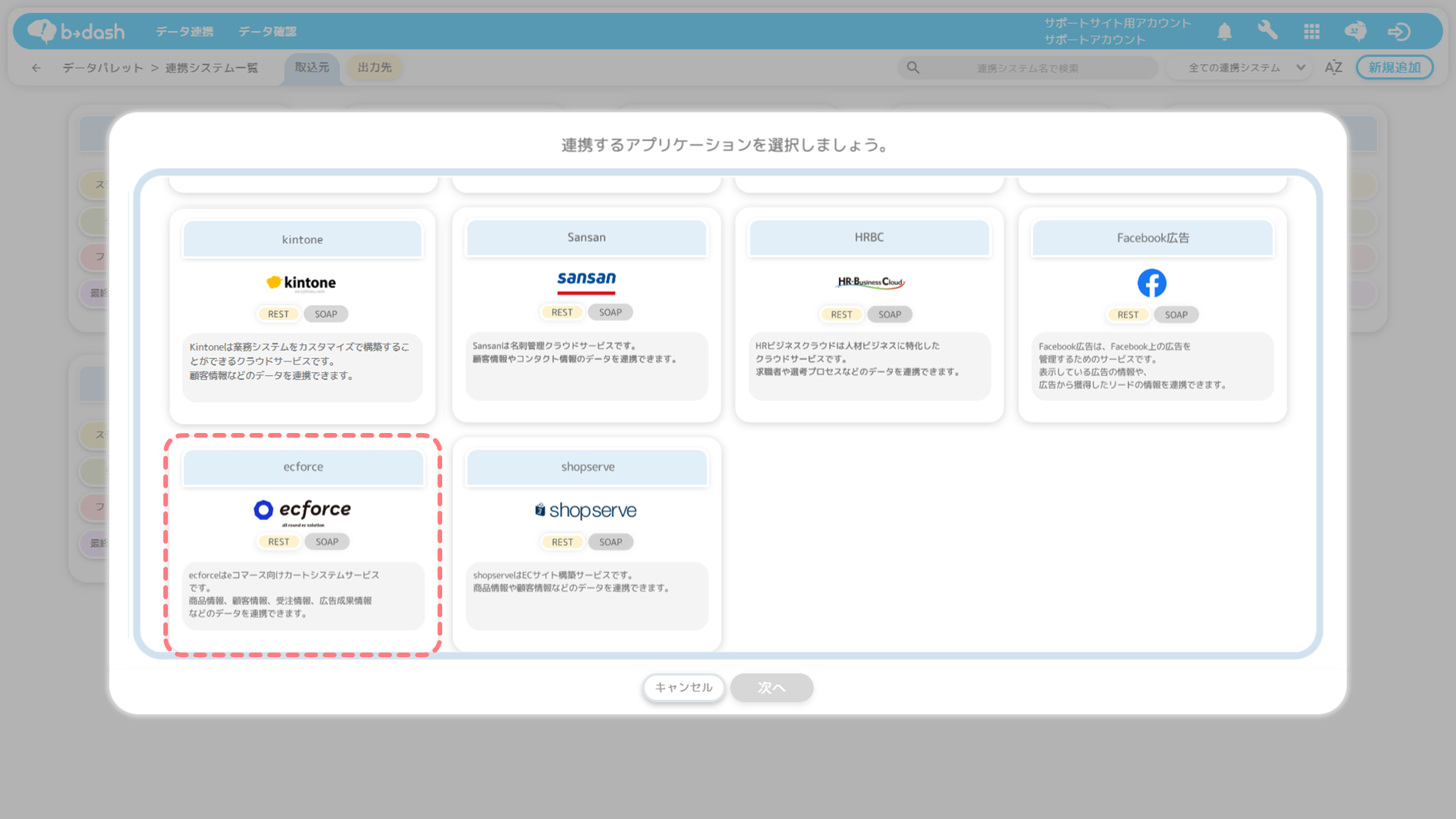1456x819 pixels.
Task: Focus the 連携システム名で検索 field
Action: click(x=1028, y=68)
